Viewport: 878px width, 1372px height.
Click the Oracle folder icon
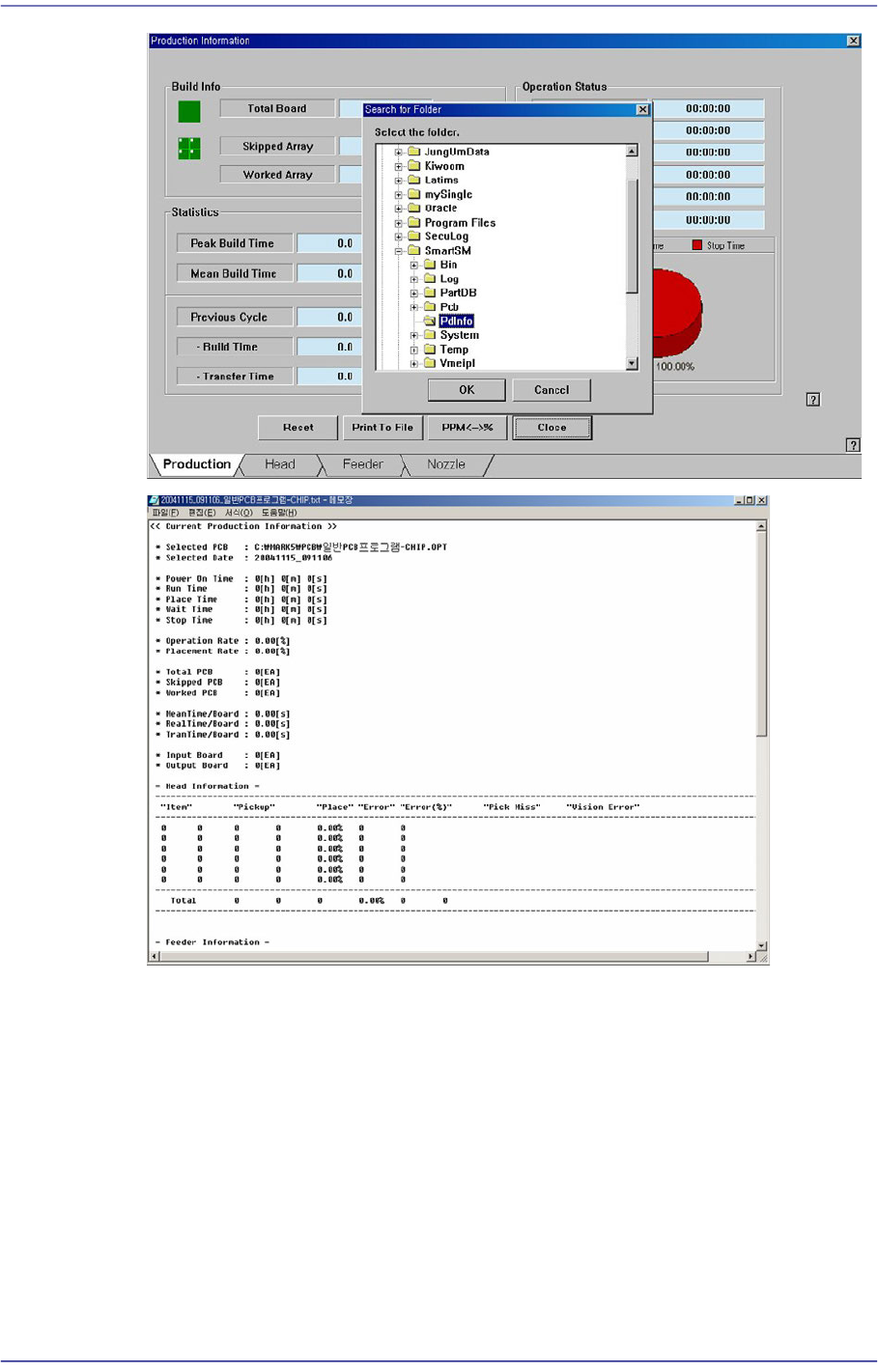[x=414, y=209]
